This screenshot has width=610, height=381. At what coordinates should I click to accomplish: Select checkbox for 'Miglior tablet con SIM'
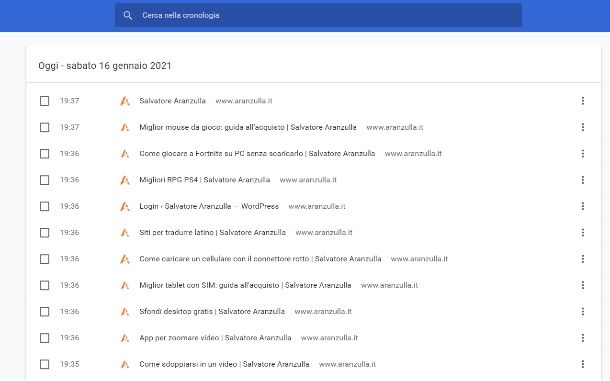tap(45, 285)
